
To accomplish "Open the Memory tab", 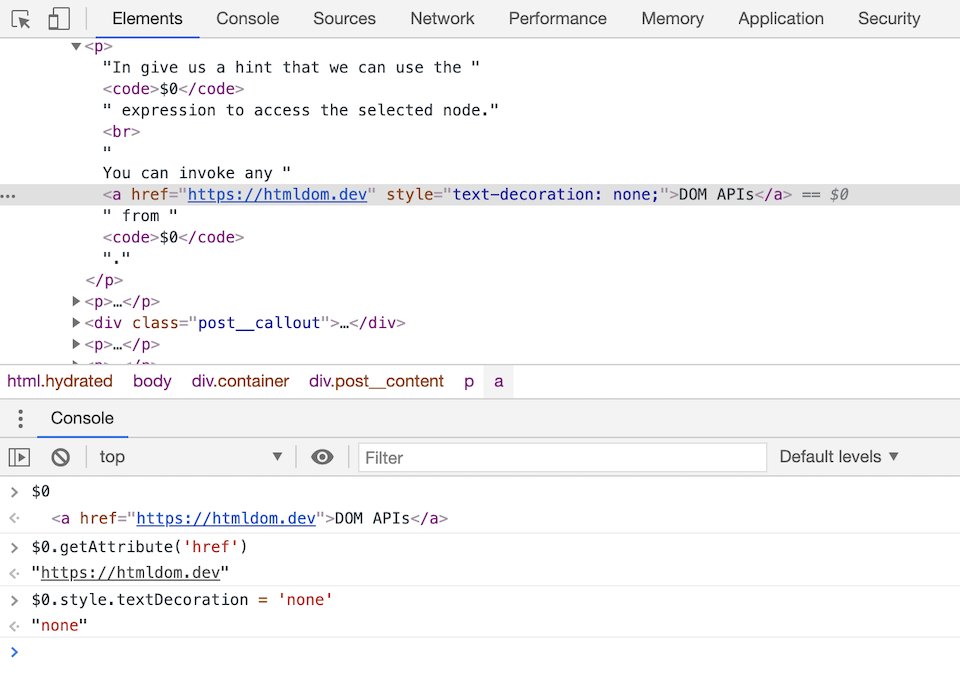I will point(672,19).
